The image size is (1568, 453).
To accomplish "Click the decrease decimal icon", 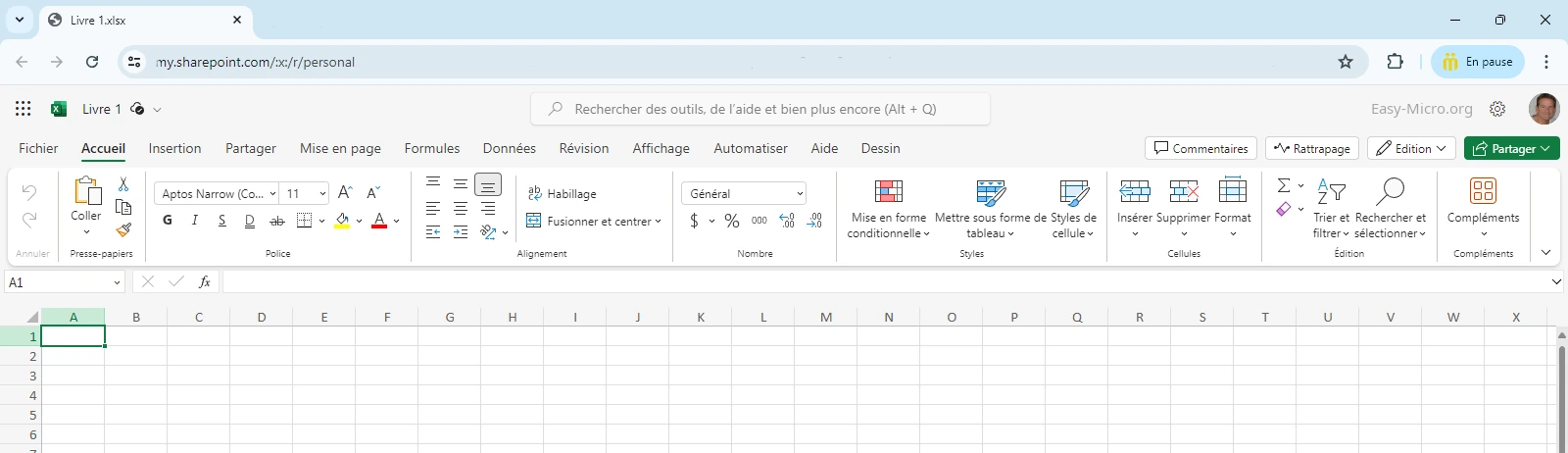I will coord(814,222).
